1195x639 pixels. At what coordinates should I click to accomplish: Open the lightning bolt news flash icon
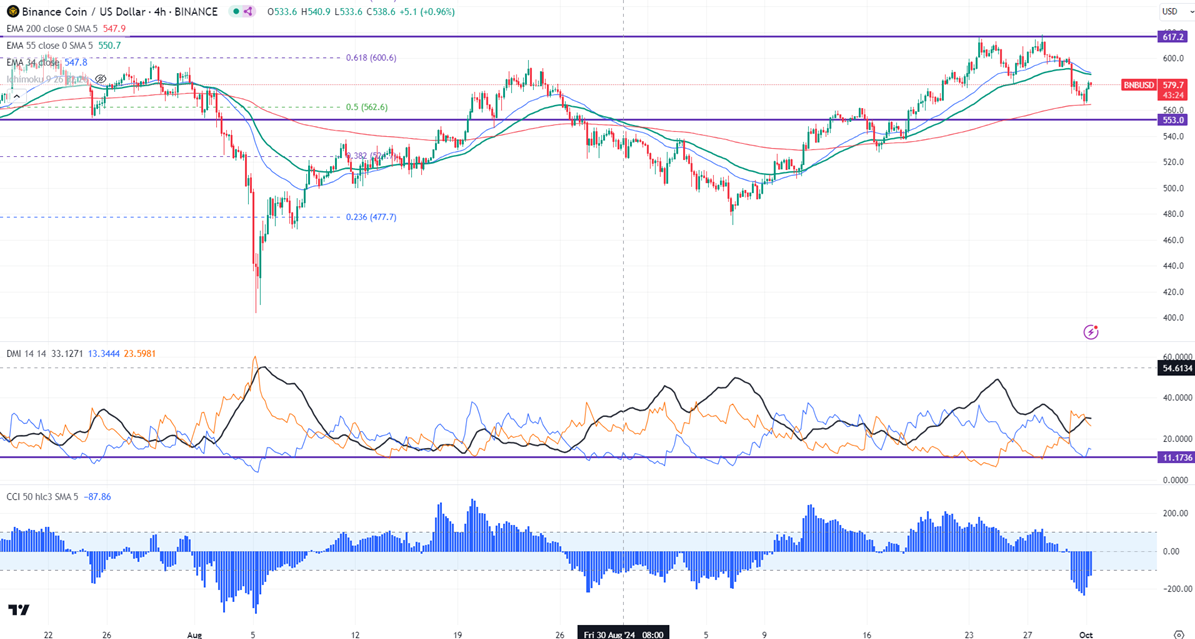pos(1092,331)
